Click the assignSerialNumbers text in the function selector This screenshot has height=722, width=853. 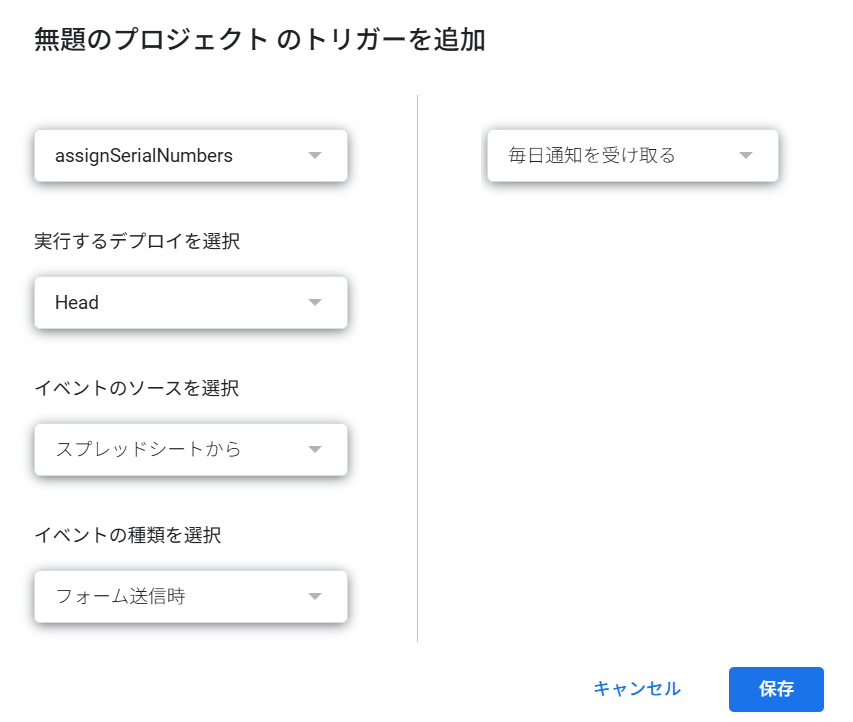coord(144,156)
